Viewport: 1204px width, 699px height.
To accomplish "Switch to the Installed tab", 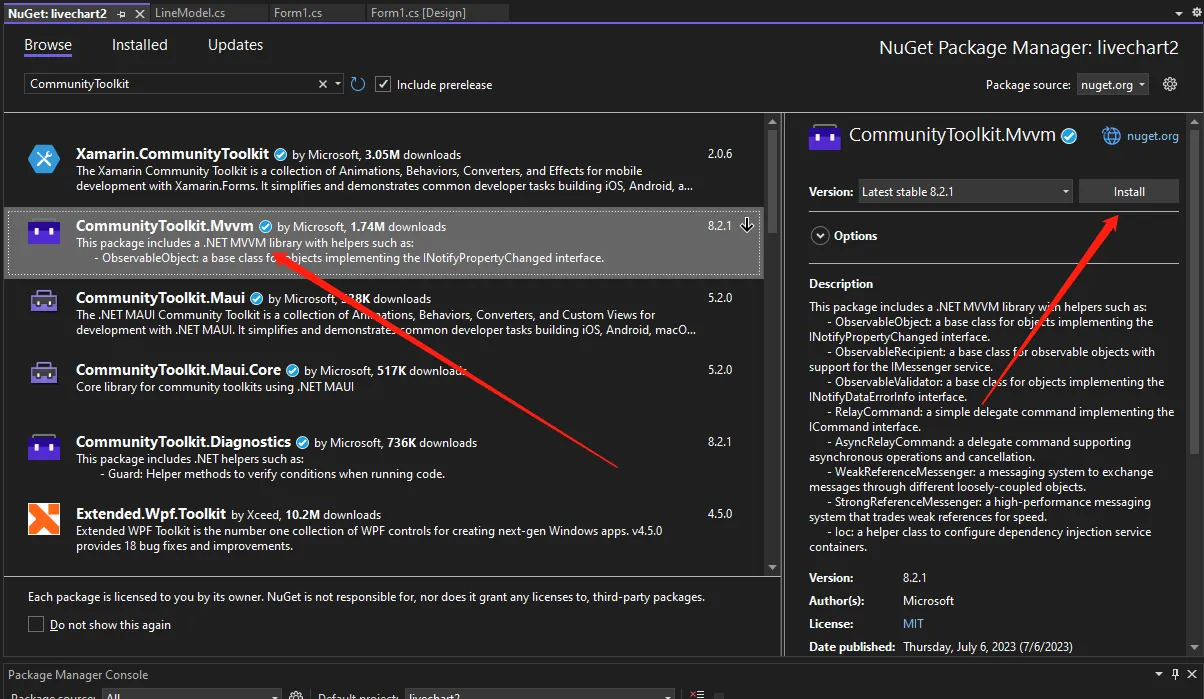I will (140, 45).
